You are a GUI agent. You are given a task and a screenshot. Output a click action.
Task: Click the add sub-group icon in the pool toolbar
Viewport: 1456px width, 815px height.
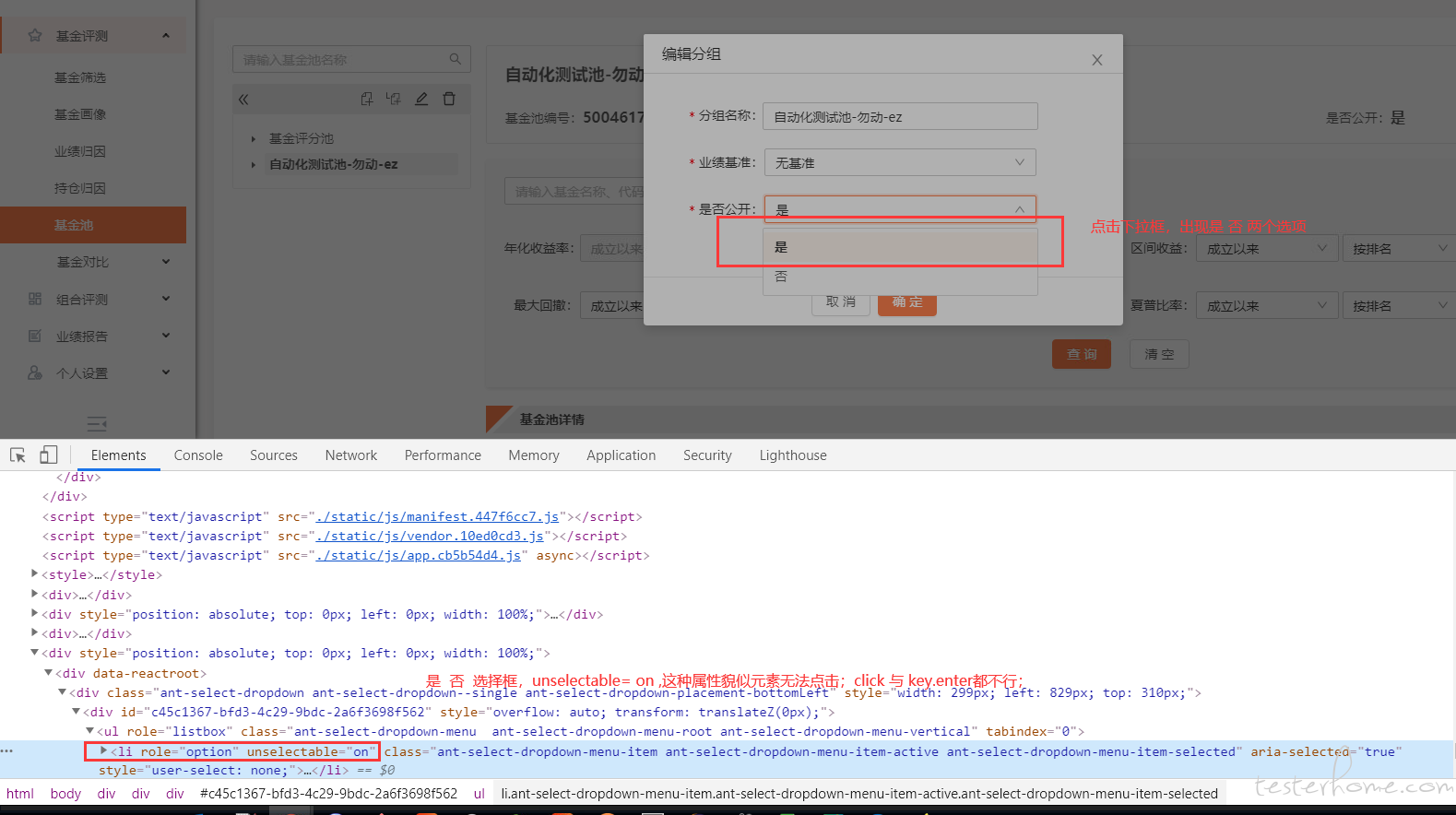pyautogui.click(x=394, y=99)
